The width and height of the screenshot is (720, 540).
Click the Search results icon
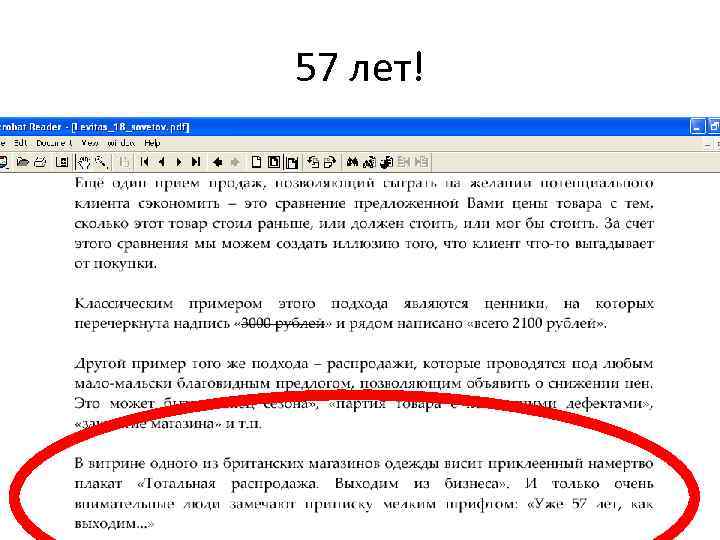[387, 162]
